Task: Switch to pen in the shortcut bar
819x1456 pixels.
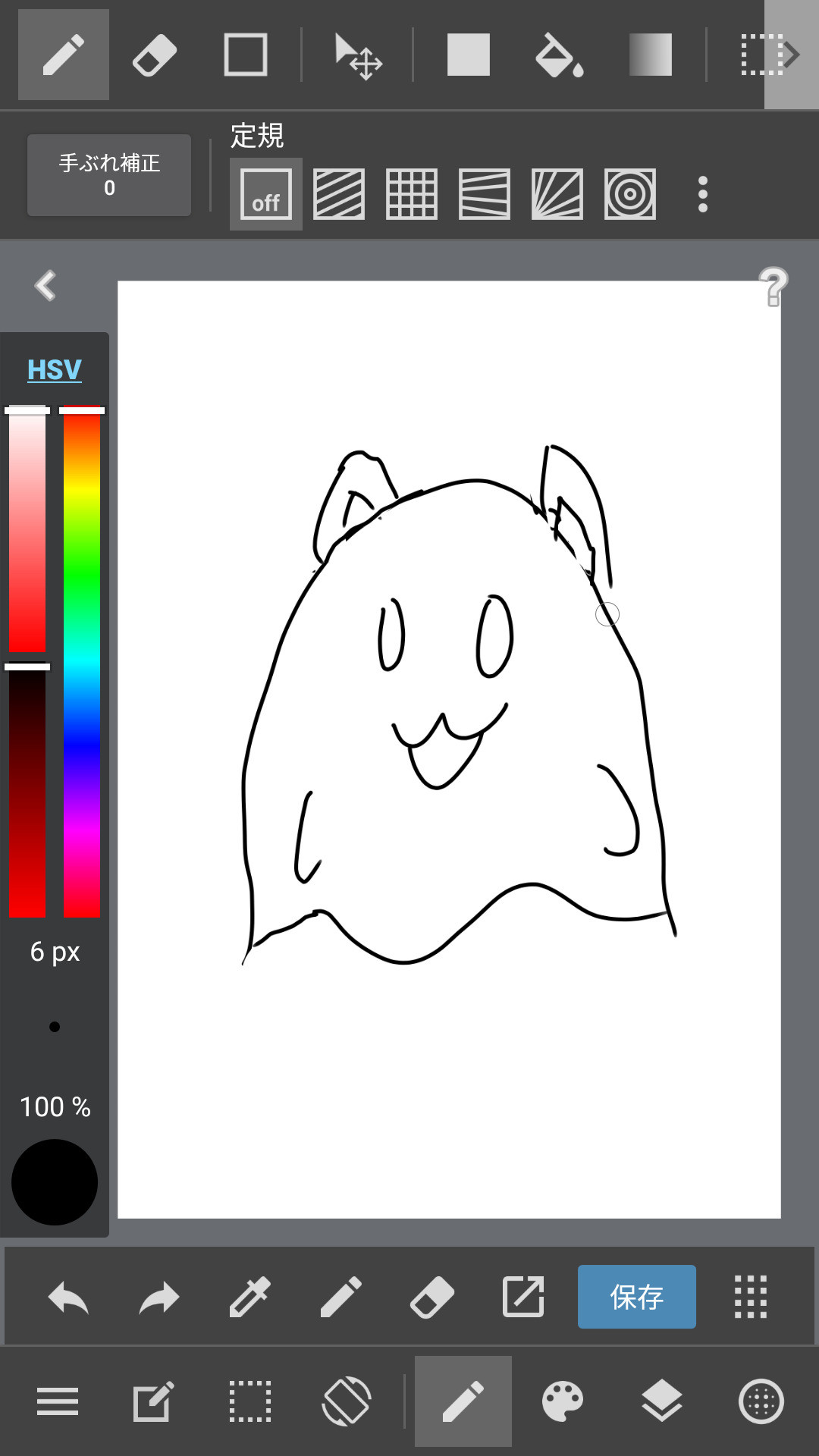Action: pyautogui.click(x=341, y=1297)
